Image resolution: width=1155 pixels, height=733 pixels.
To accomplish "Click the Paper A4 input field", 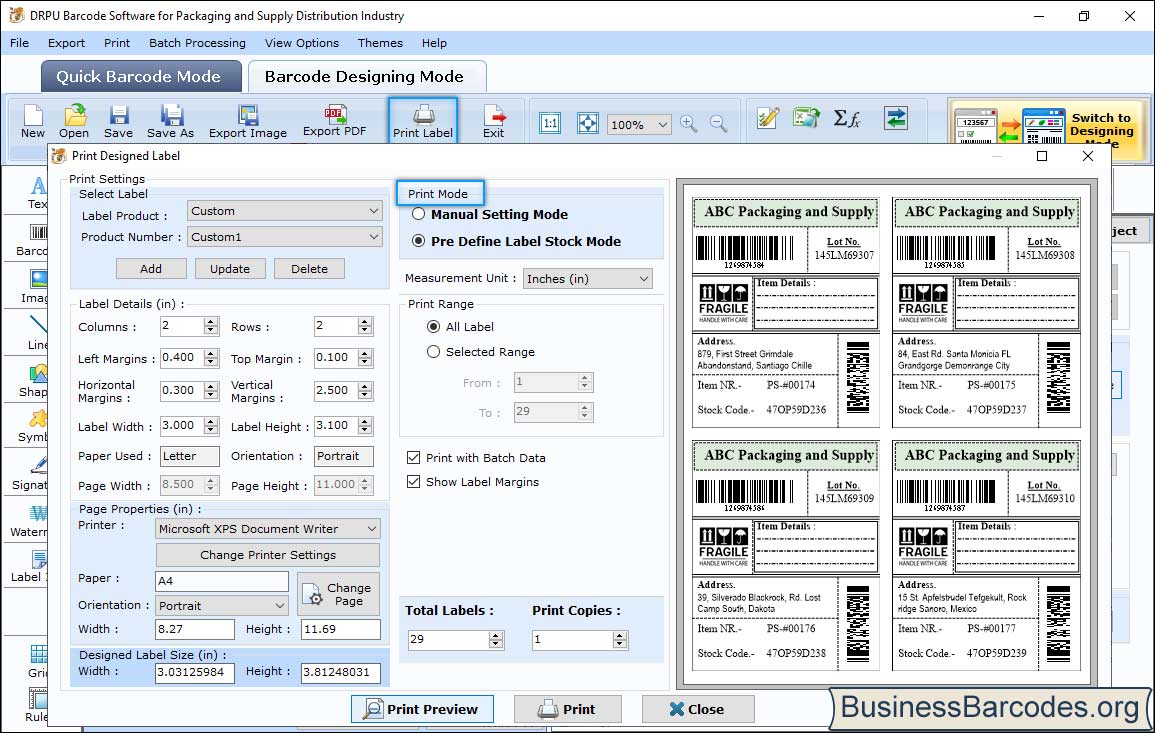I will pyautogui.click(x=222, y=581).
